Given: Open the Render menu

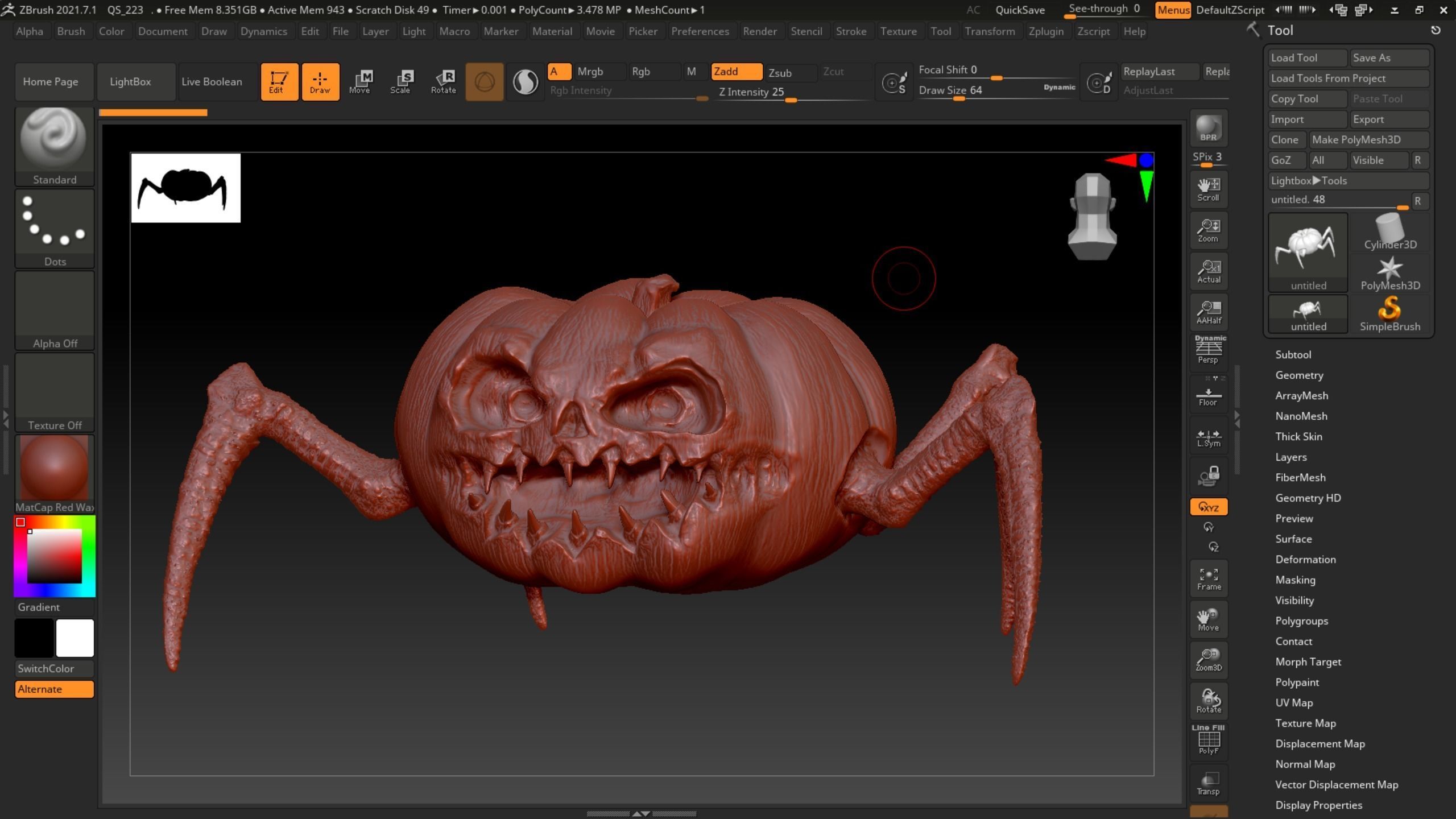Looking at the screenshot, I should pos(759,31).
